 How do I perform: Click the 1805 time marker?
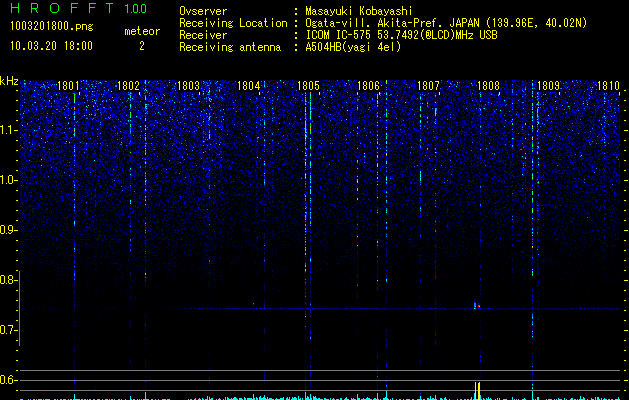click(x=308, y=86)
